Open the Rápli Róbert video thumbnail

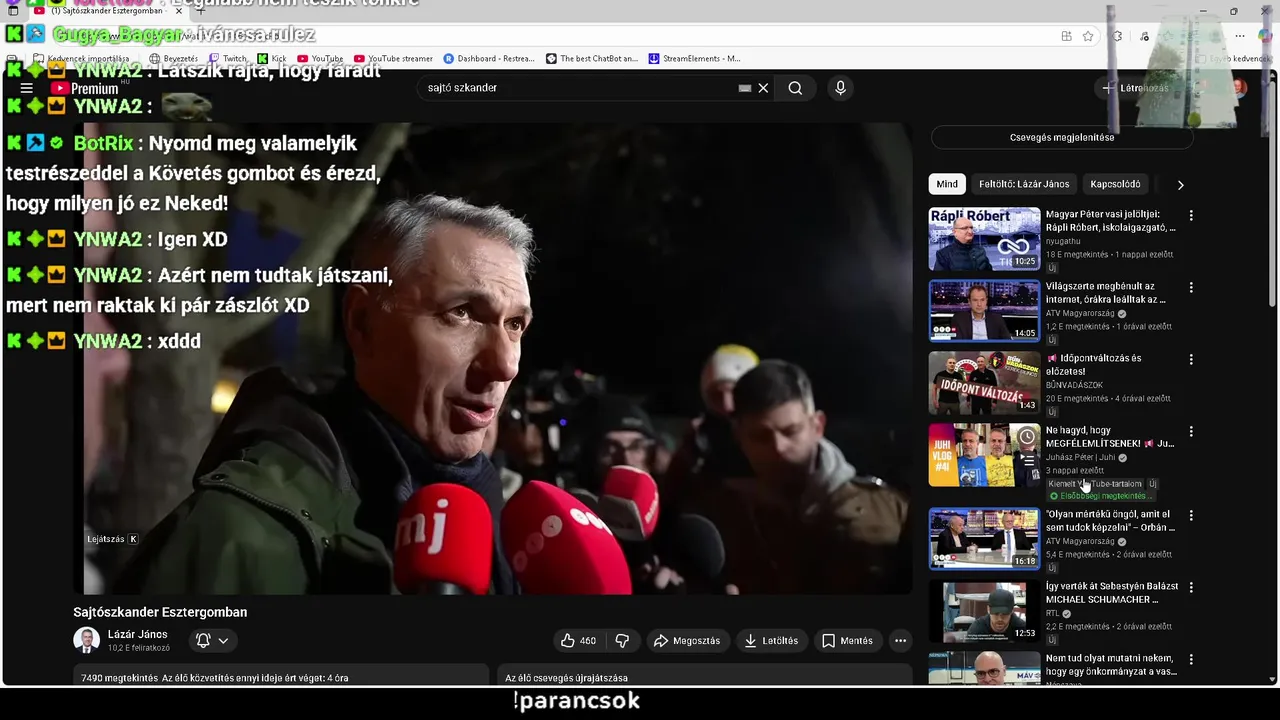click(x=984, y=239)
